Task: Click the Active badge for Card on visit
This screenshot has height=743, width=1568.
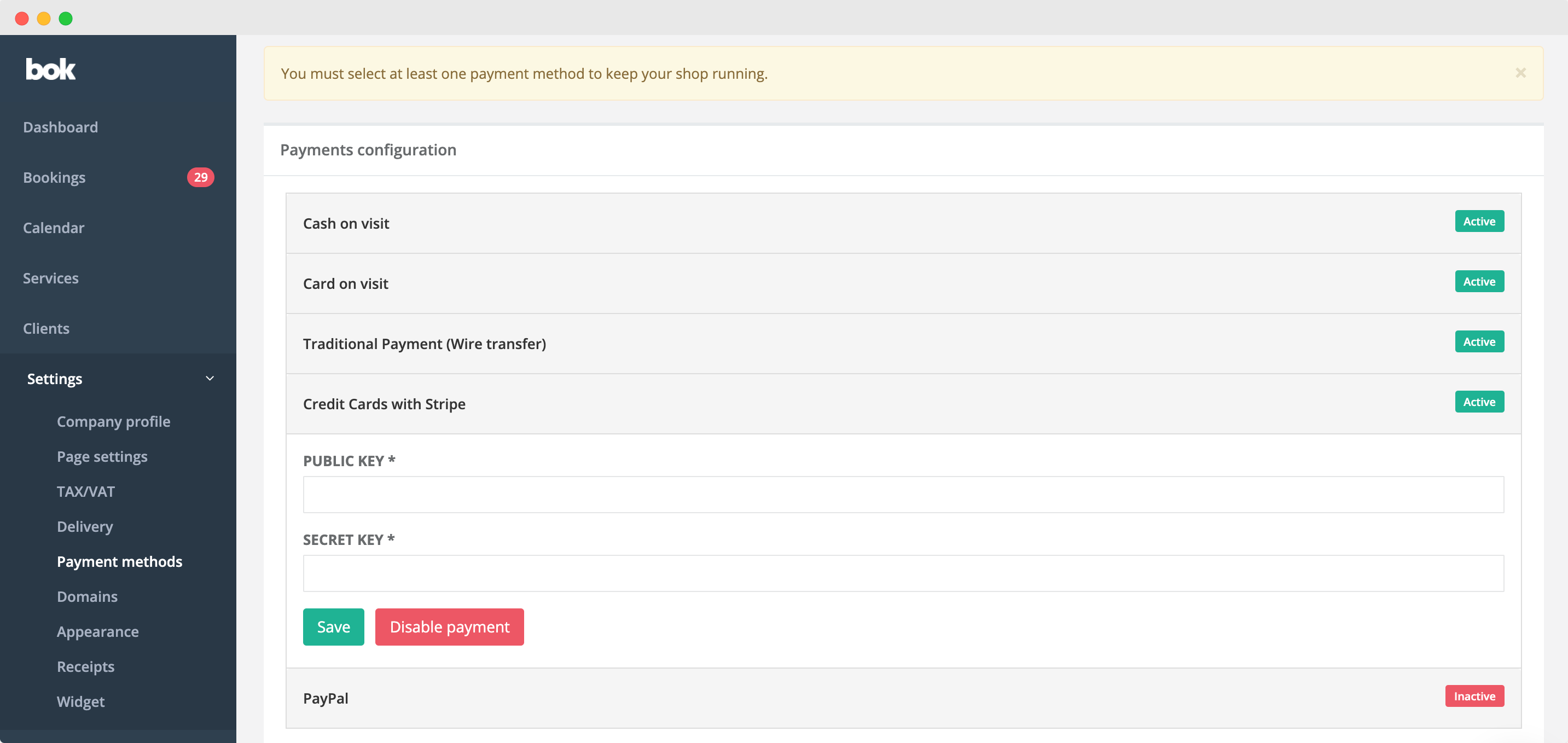Action: coord(1479,282)
